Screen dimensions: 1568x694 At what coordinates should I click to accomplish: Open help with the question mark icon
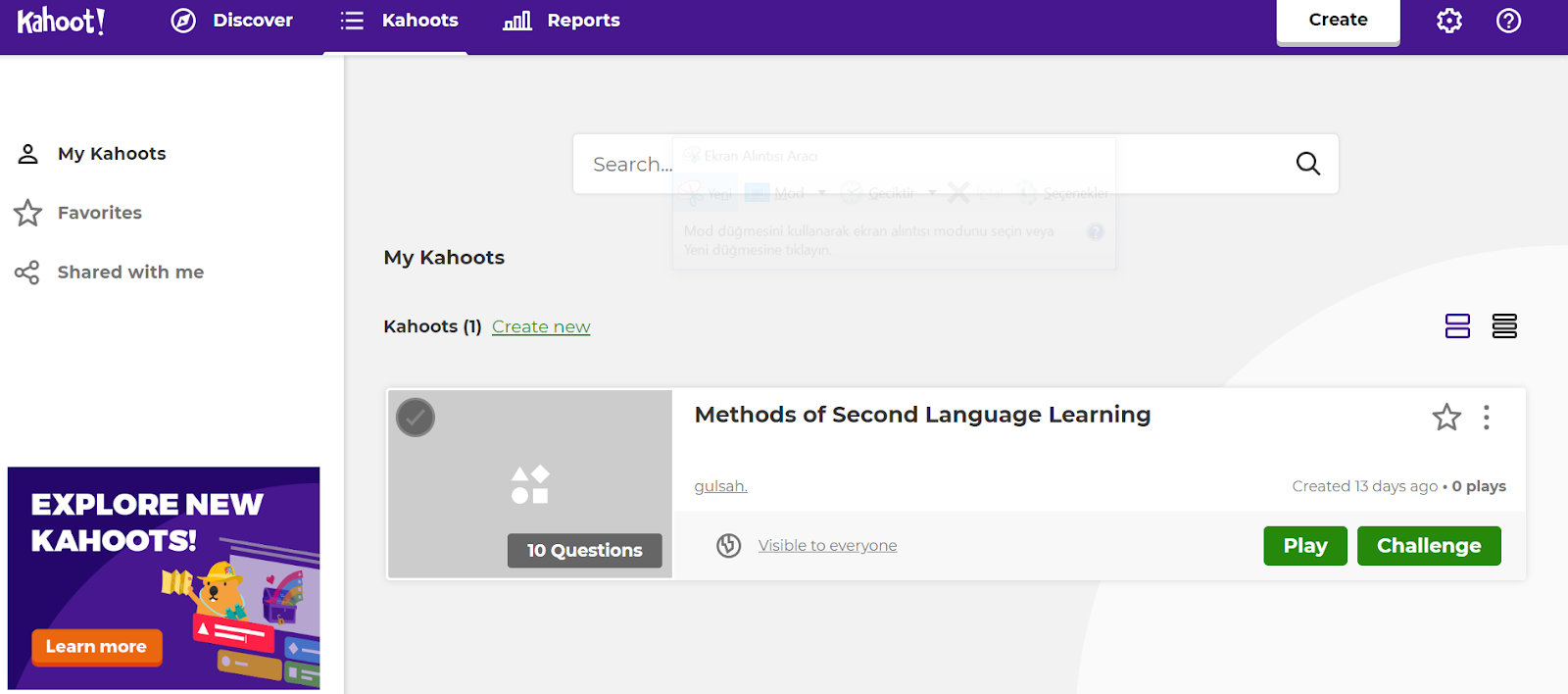click(1509, 21)
